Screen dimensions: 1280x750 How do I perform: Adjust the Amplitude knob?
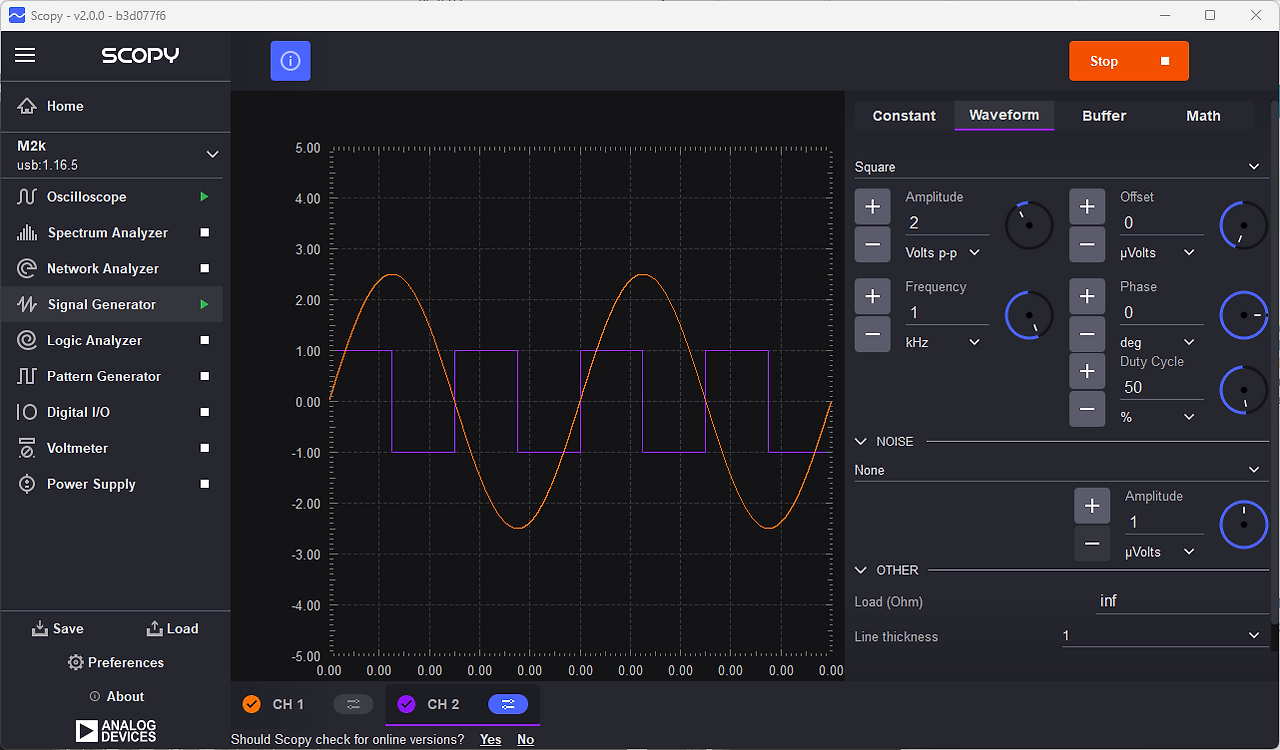pos(1029,226)
